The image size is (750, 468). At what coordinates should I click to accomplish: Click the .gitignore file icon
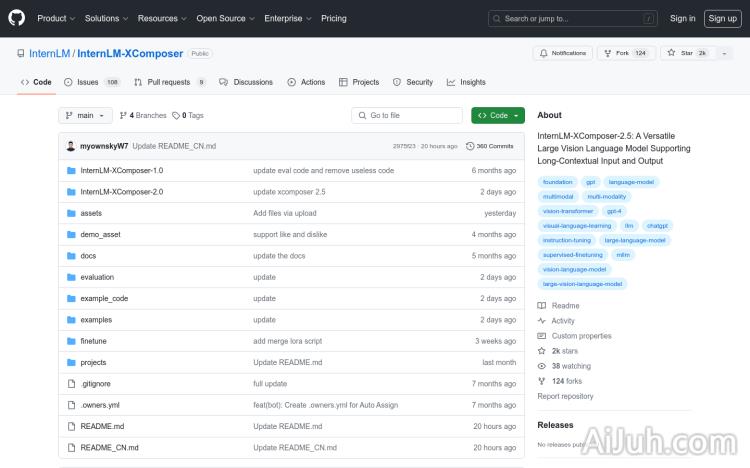71,384
